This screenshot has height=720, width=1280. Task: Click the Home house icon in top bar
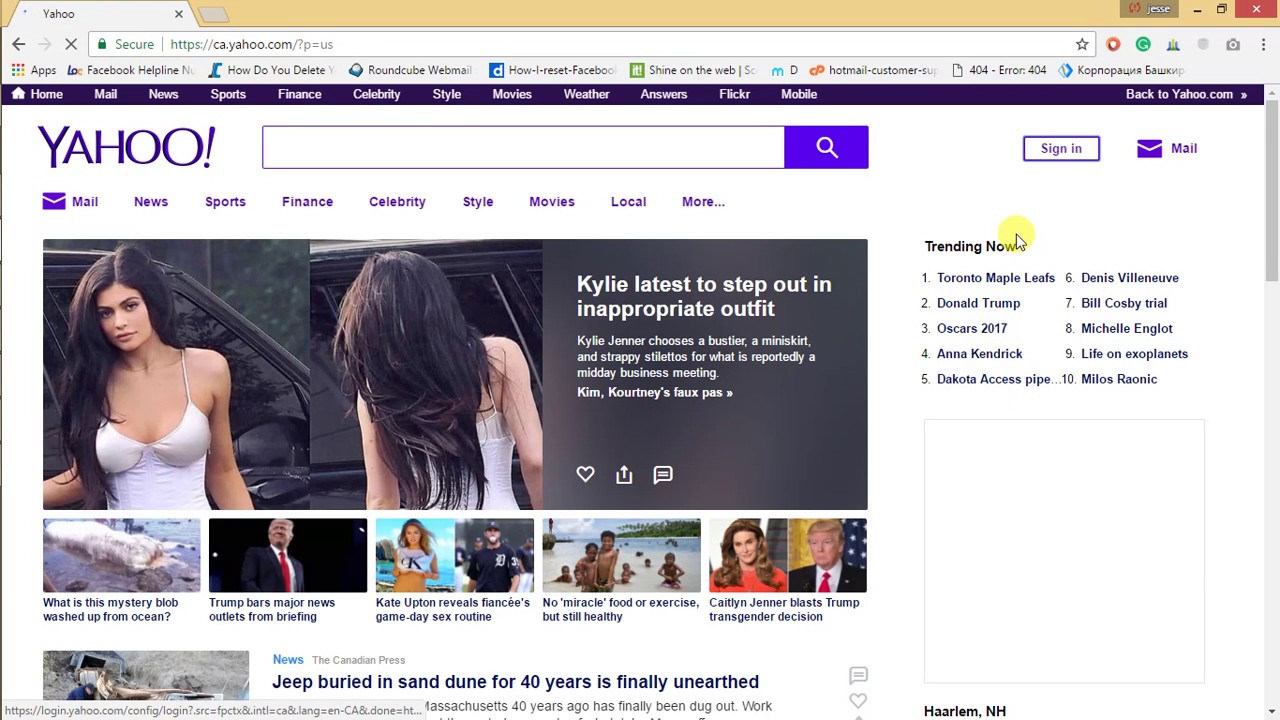18,93
